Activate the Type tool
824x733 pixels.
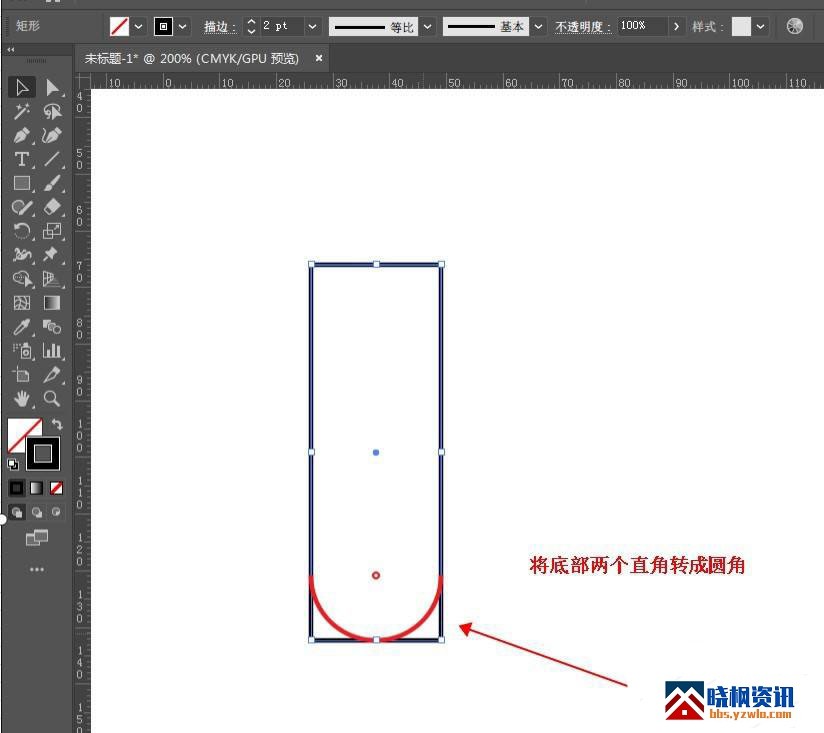click(x=22, y=160)
